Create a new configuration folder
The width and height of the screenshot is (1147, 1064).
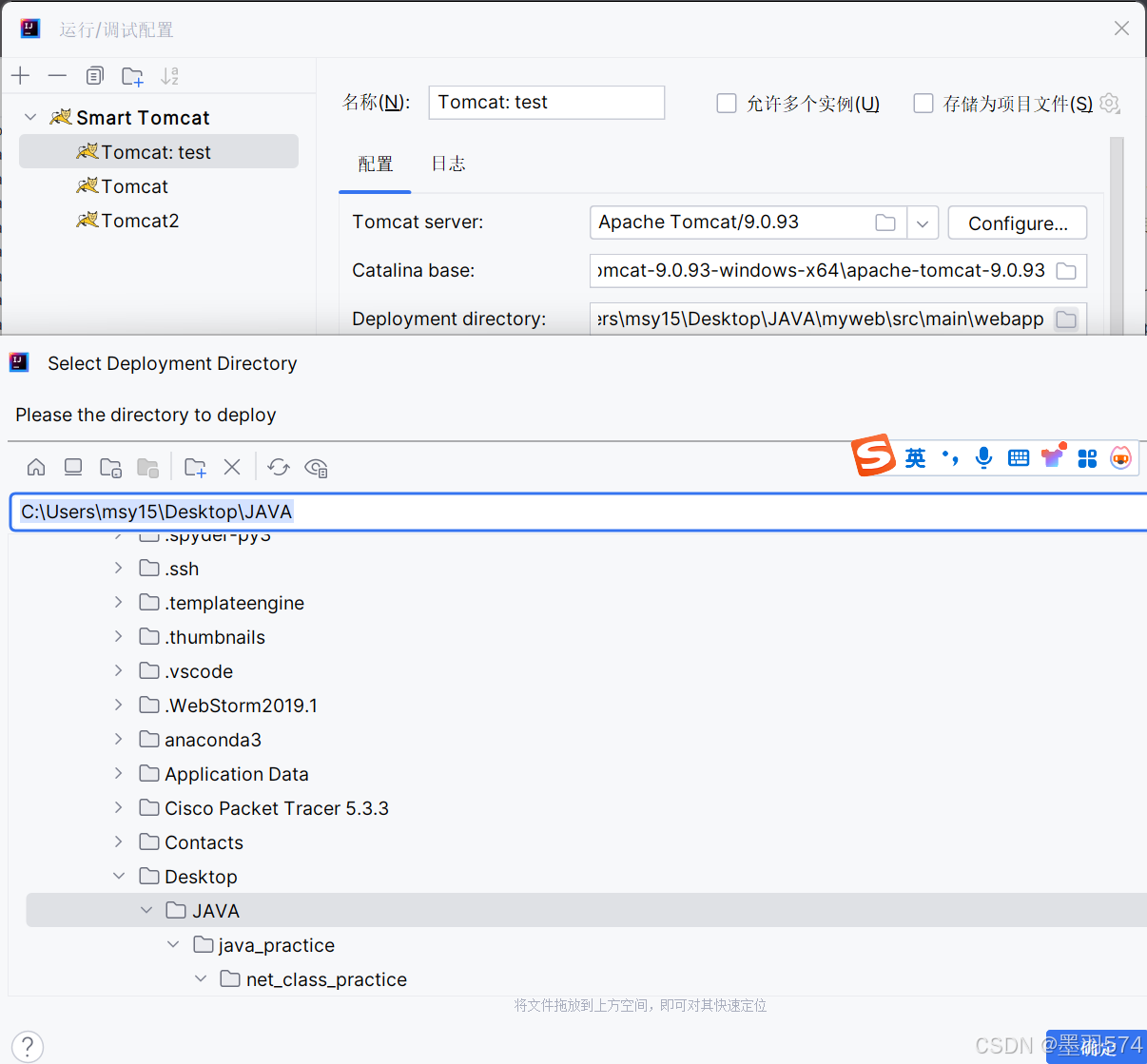pyautogui.click(x=132, y=76)
